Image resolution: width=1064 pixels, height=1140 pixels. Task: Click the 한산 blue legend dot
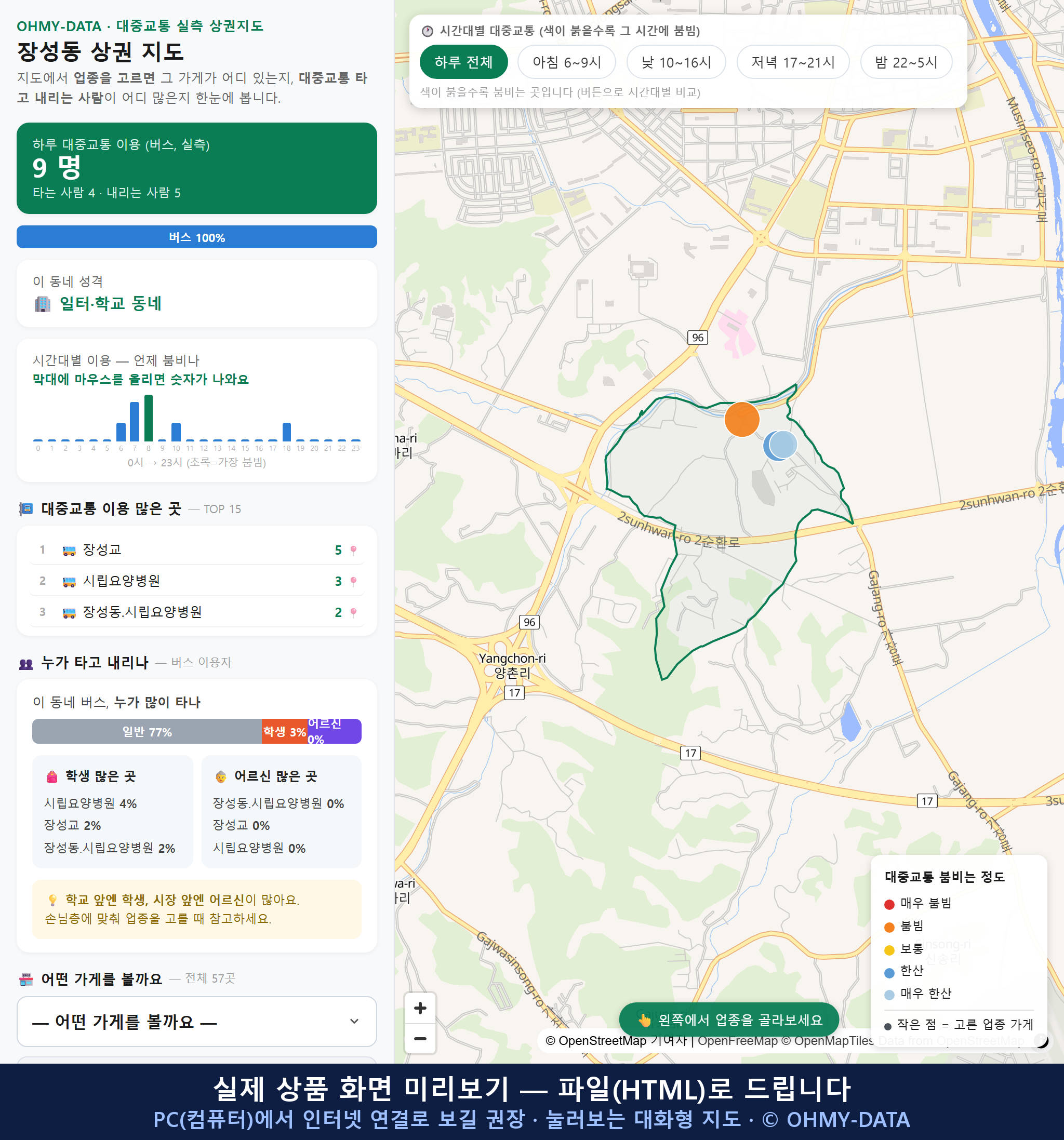click(889, 973)
